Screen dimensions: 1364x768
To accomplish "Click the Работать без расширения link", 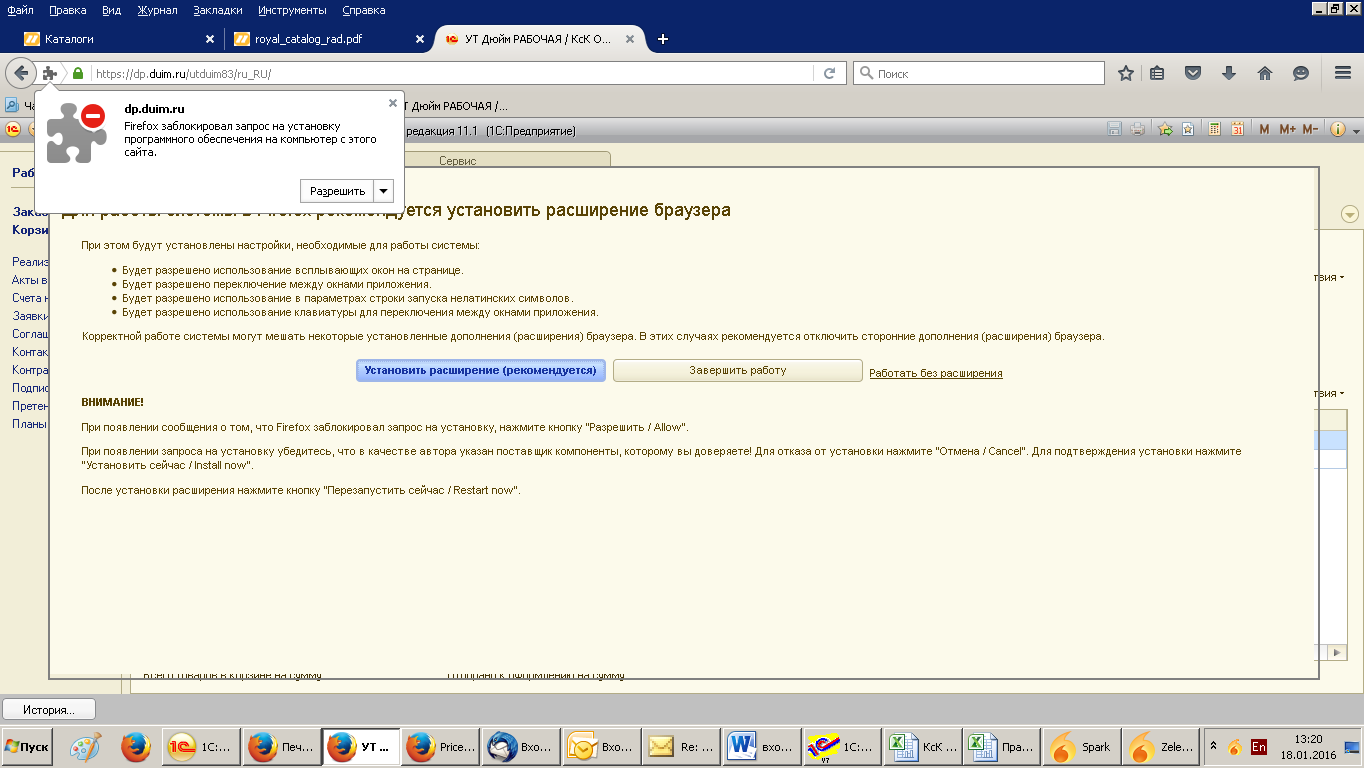I will 935,373.
